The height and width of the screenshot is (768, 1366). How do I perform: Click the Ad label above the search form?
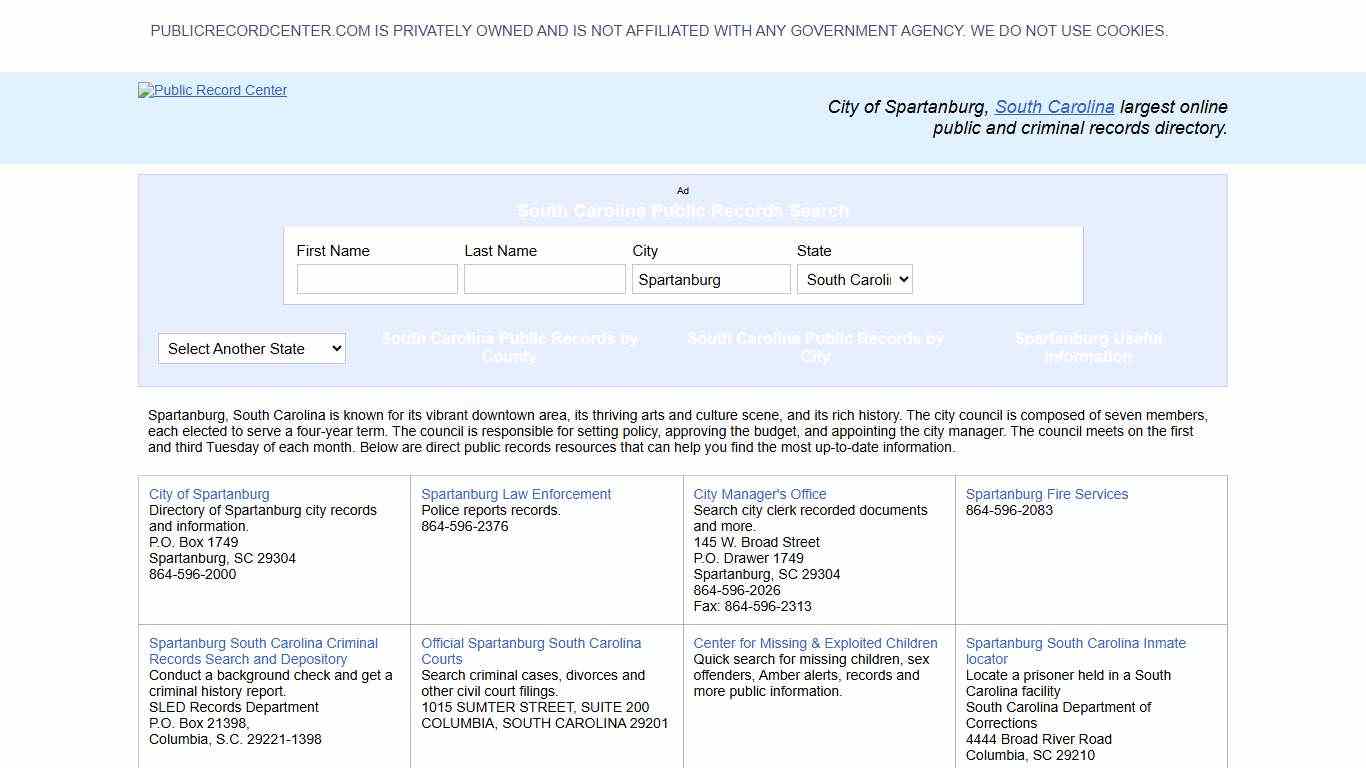pyautogui.click(x=683, y=191)
